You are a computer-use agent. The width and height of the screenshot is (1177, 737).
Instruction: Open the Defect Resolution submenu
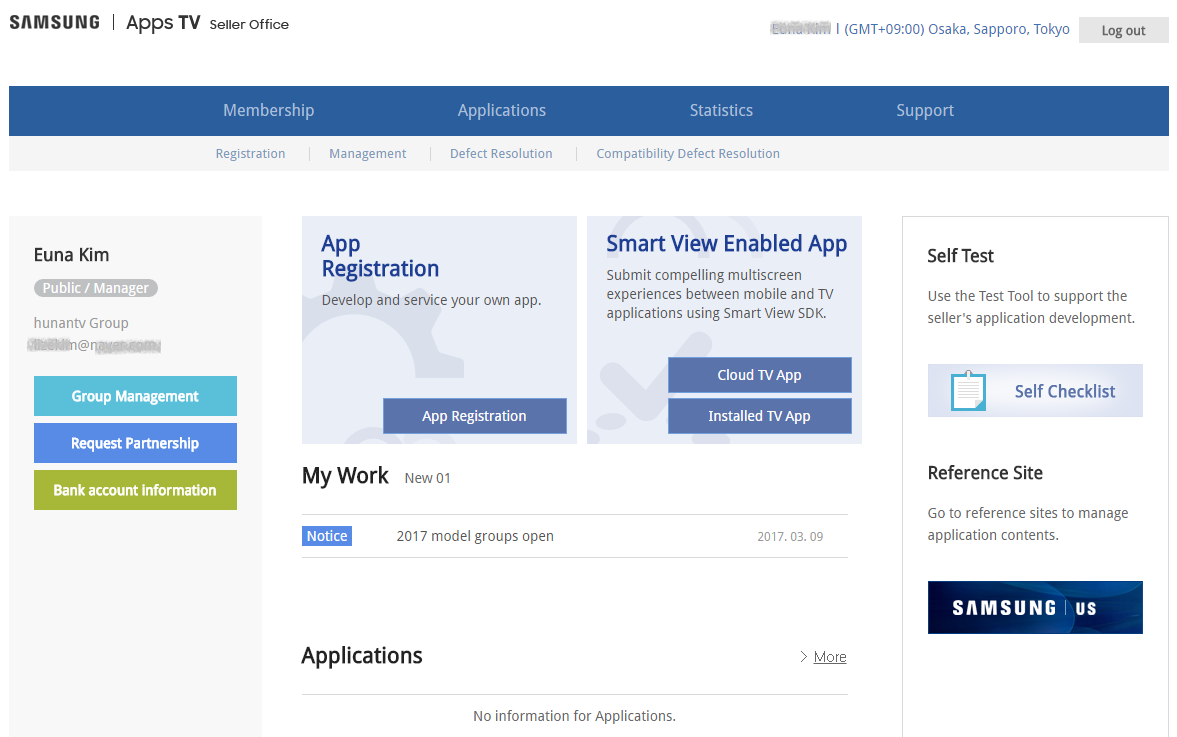(501, 154)
